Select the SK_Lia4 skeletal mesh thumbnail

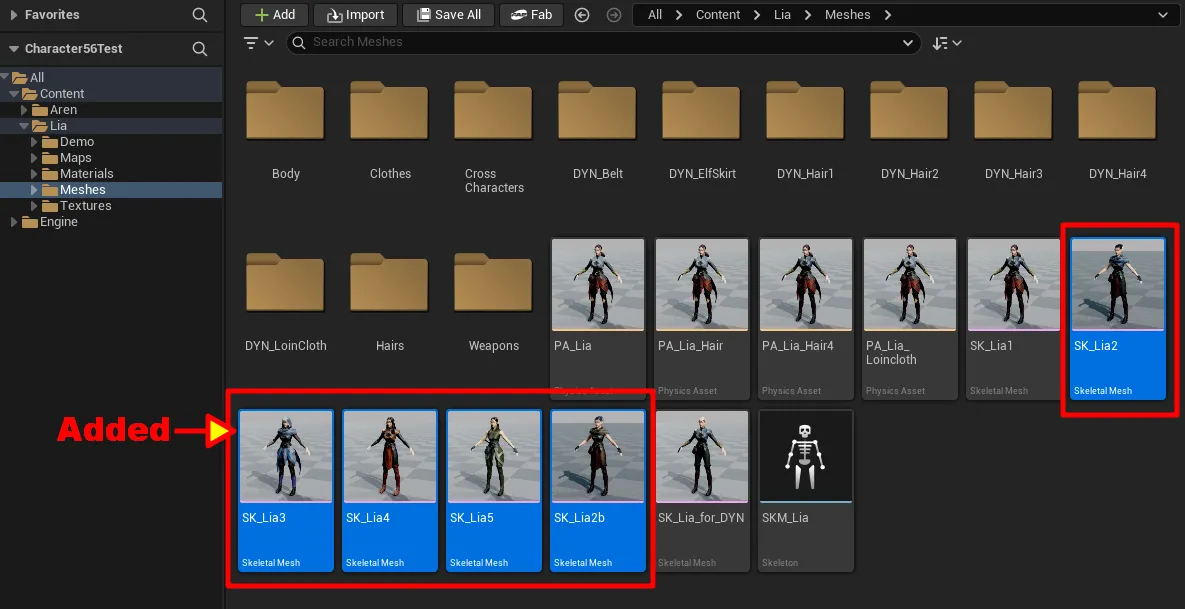390,456
